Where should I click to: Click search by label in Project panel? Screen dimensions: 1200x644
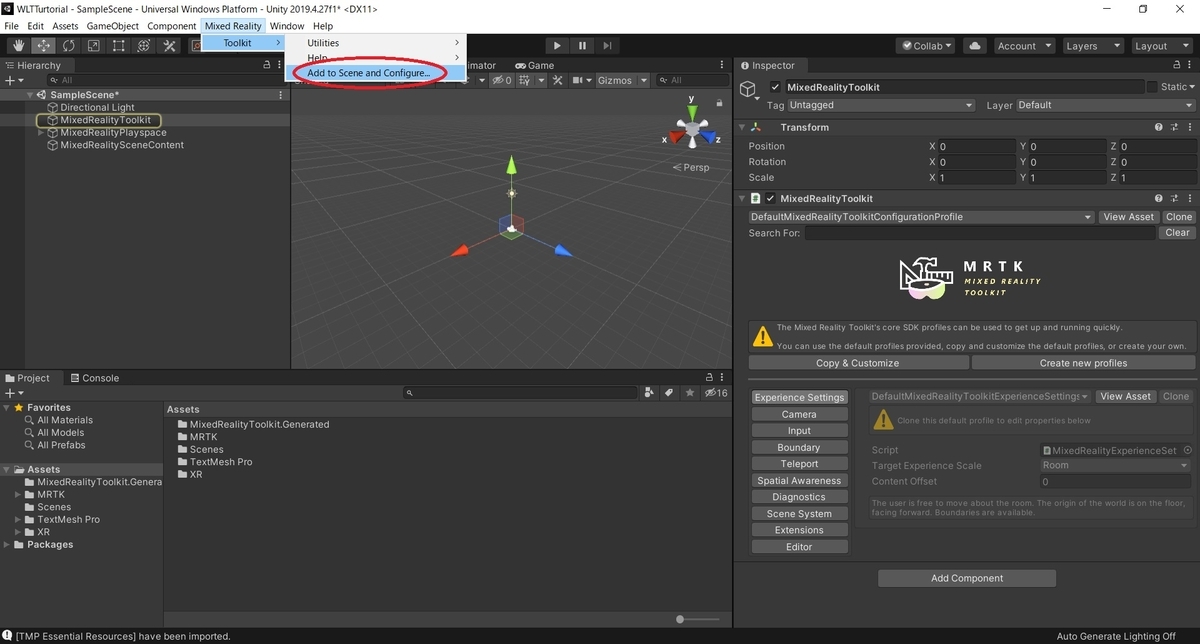tap(669, 393)
